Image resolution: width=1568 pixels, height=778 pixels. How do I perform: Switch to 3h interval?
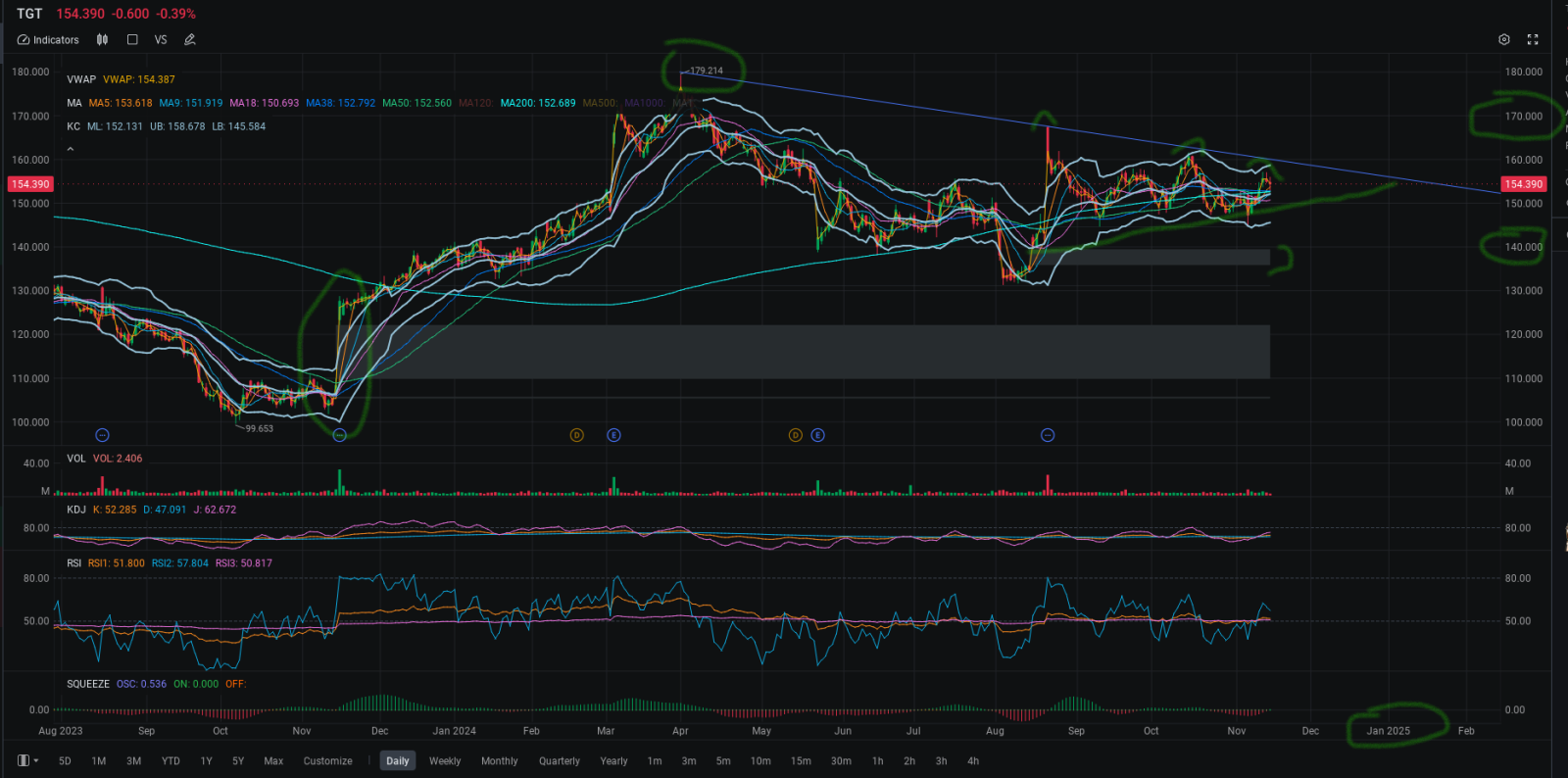(942, 761)
